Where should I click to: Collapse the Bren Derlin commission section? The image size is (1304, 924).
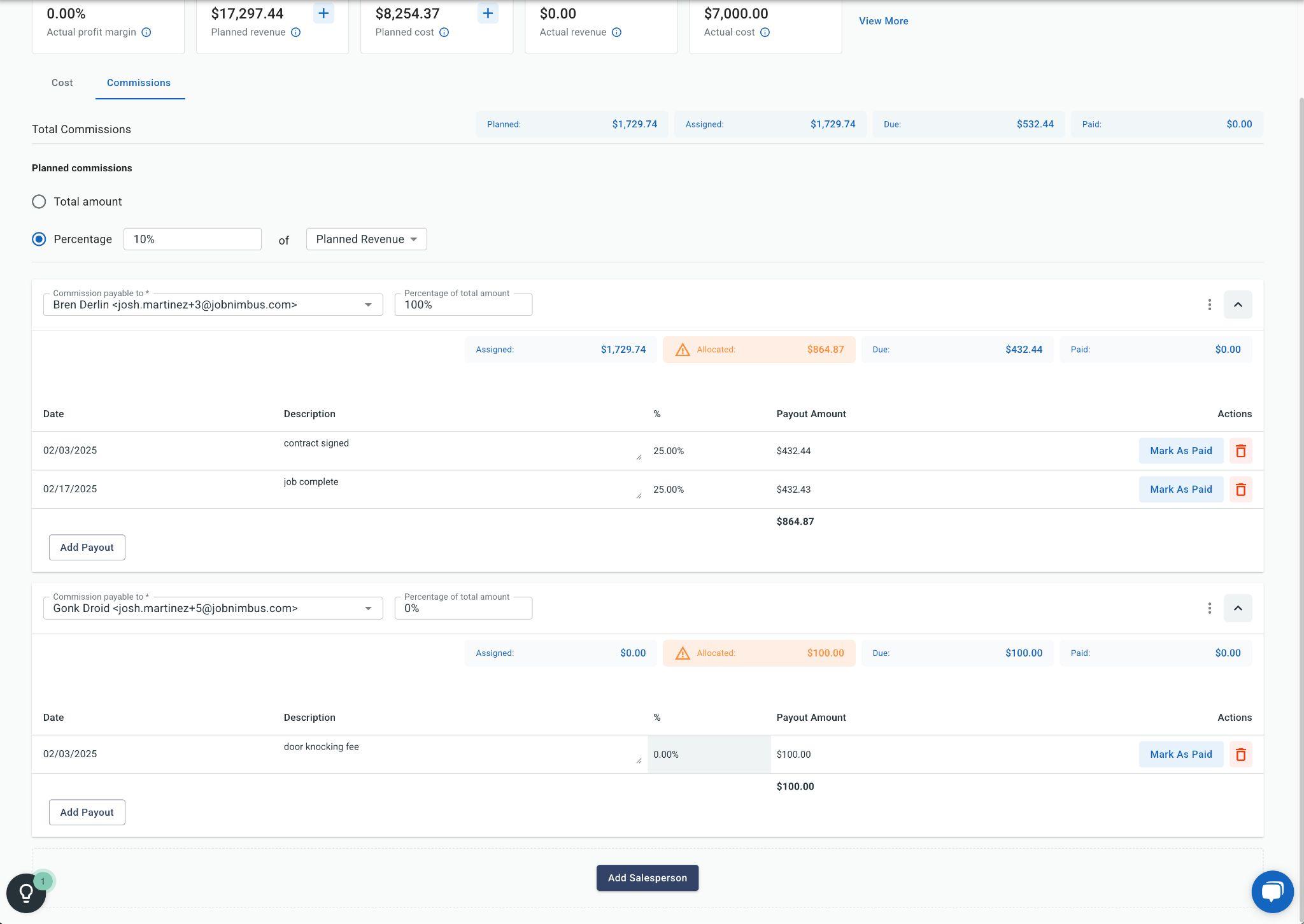click(x=1237, y=305)
